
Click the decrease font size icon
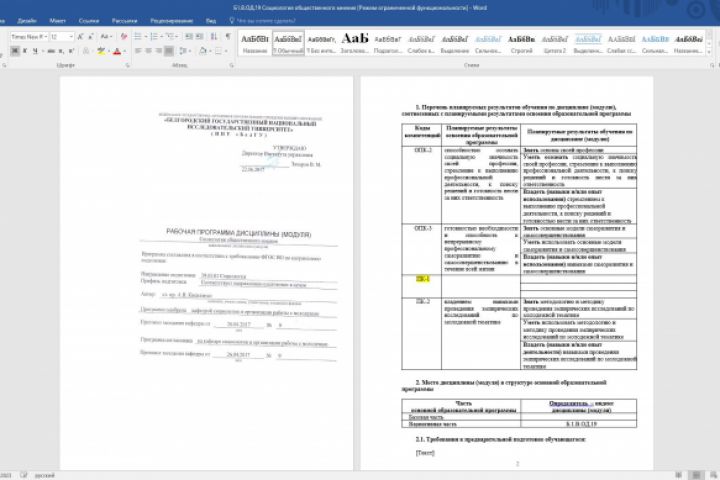(90, 36)
